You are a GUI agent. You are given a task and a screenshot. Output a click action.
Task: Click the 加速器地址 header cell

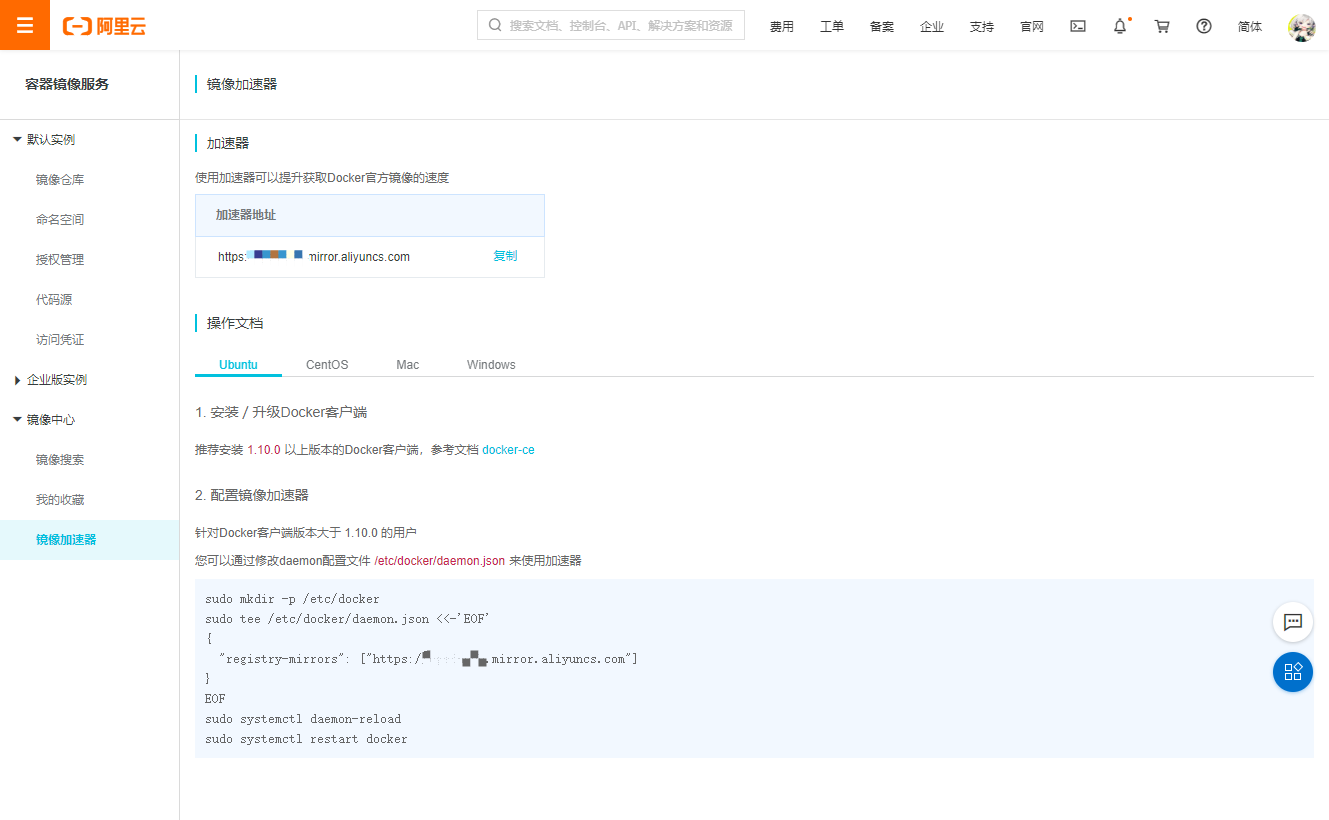click(x=370, y=215)
